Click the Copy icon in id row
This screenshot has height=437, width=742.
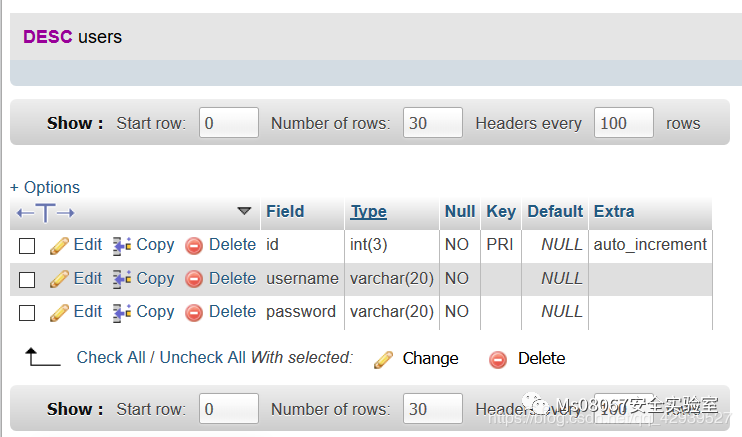tap(122, 245)
